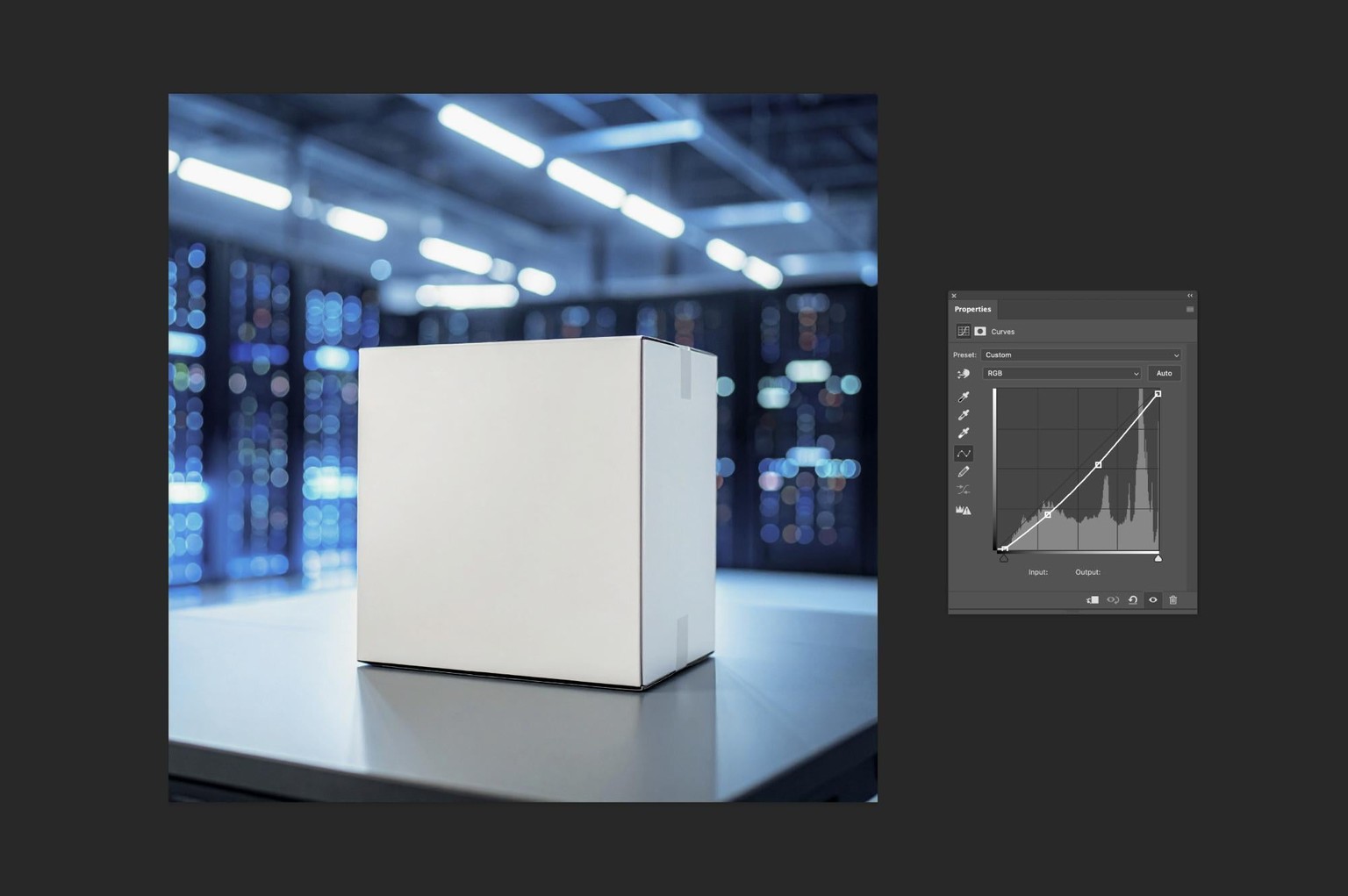Toggle Curves layer visibility eye icon
Viewport: 1348px width, 896px height.
pyautogui.click(x=1153, y=600)
